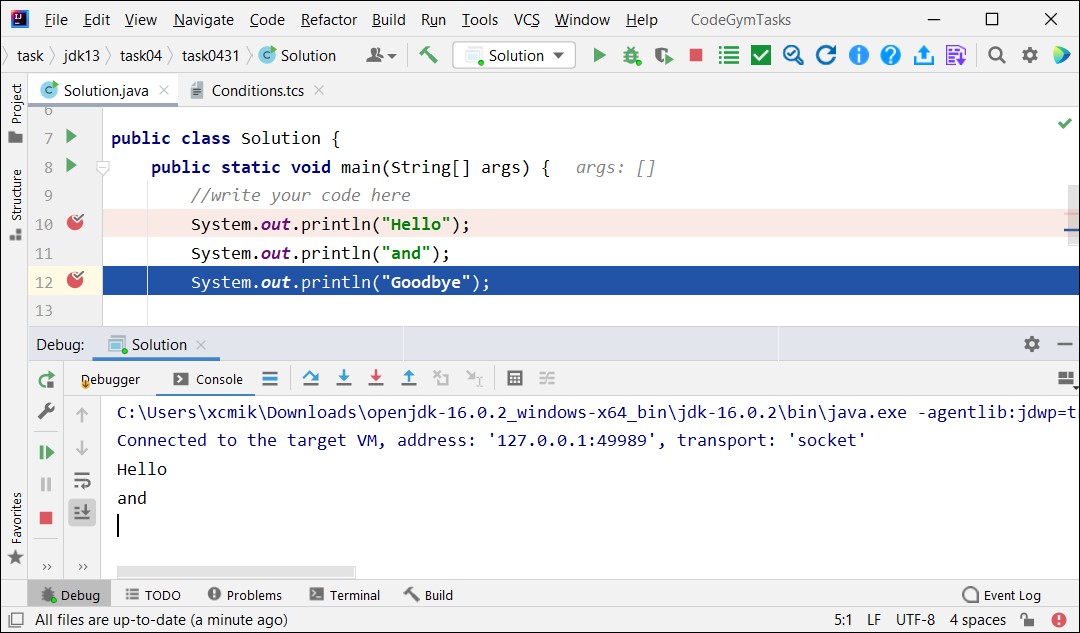Rerun Solution in Debug panel
This screenshot has width=1080, height=633.
point(46,380)
